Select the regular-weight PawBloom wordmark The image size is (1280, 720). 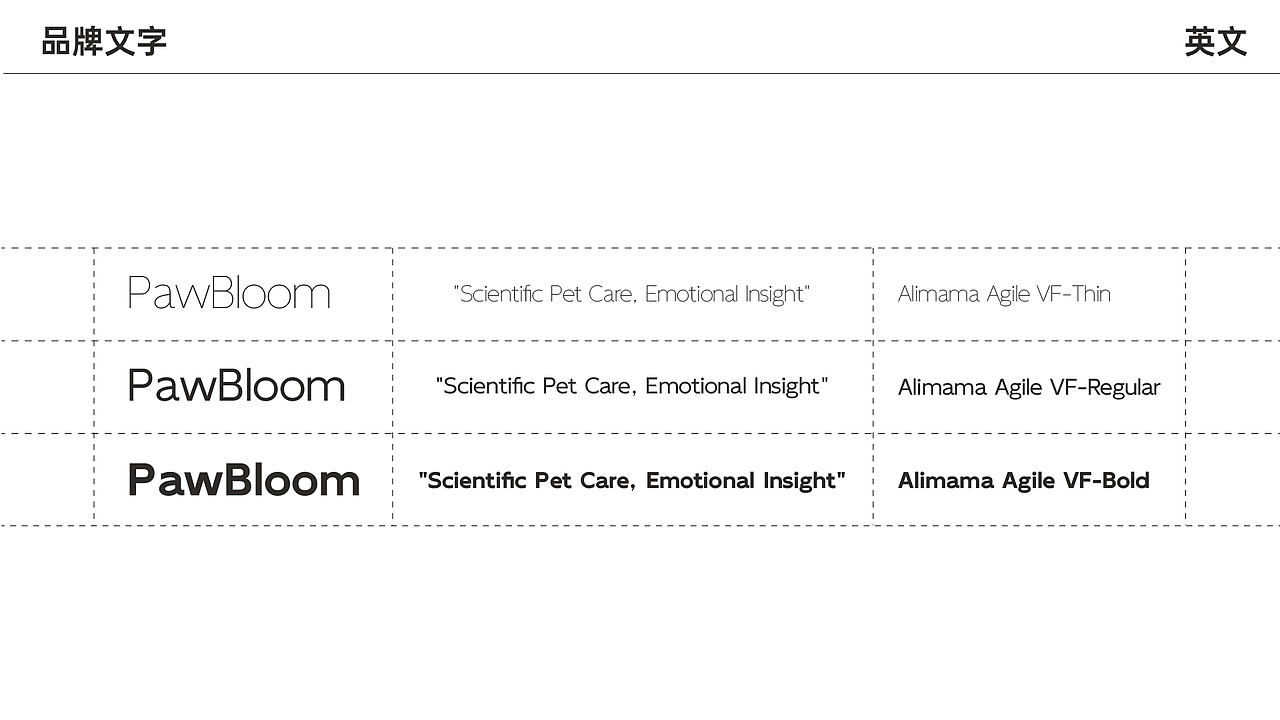tap(236, 386)
